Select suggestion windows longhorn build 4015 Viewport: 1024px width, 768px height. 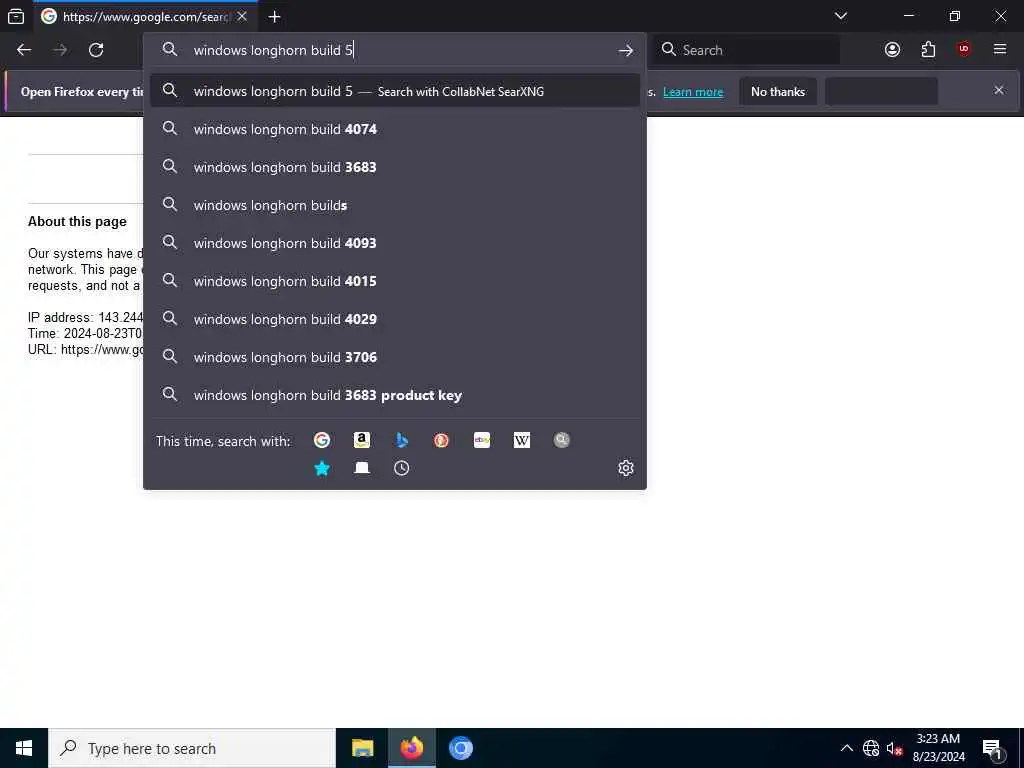394,281
